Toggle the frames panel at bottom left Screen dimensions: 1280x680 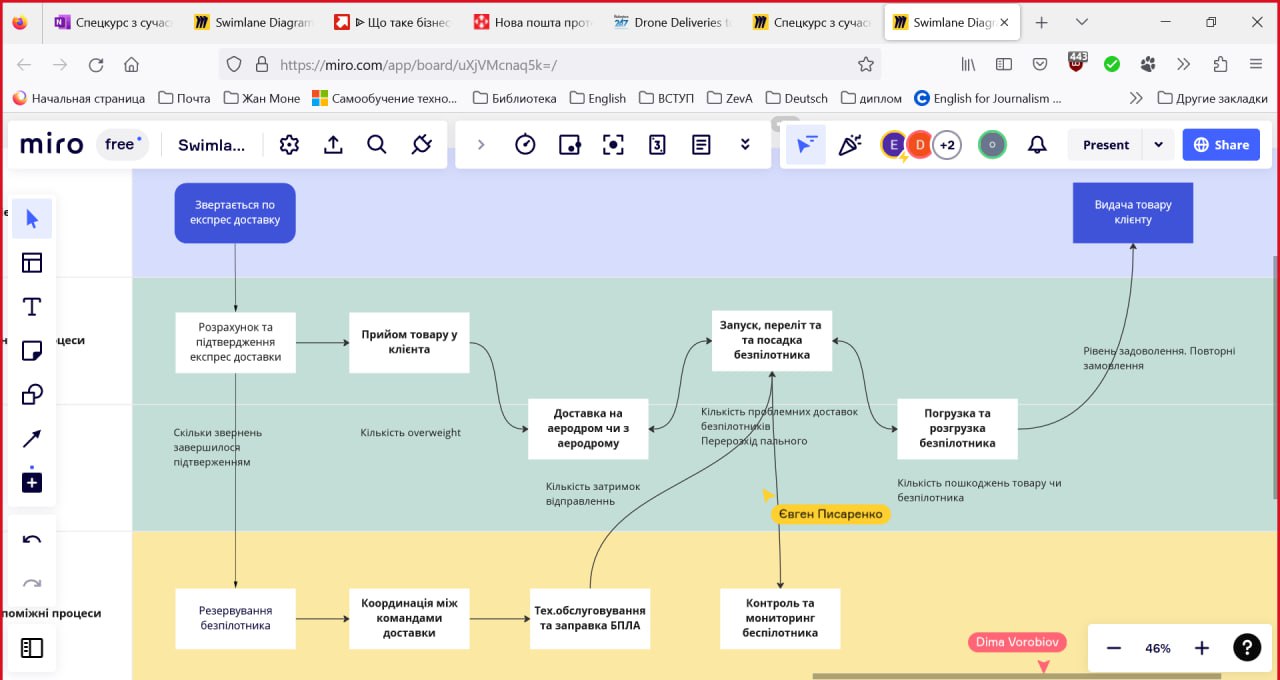point(32,648)
